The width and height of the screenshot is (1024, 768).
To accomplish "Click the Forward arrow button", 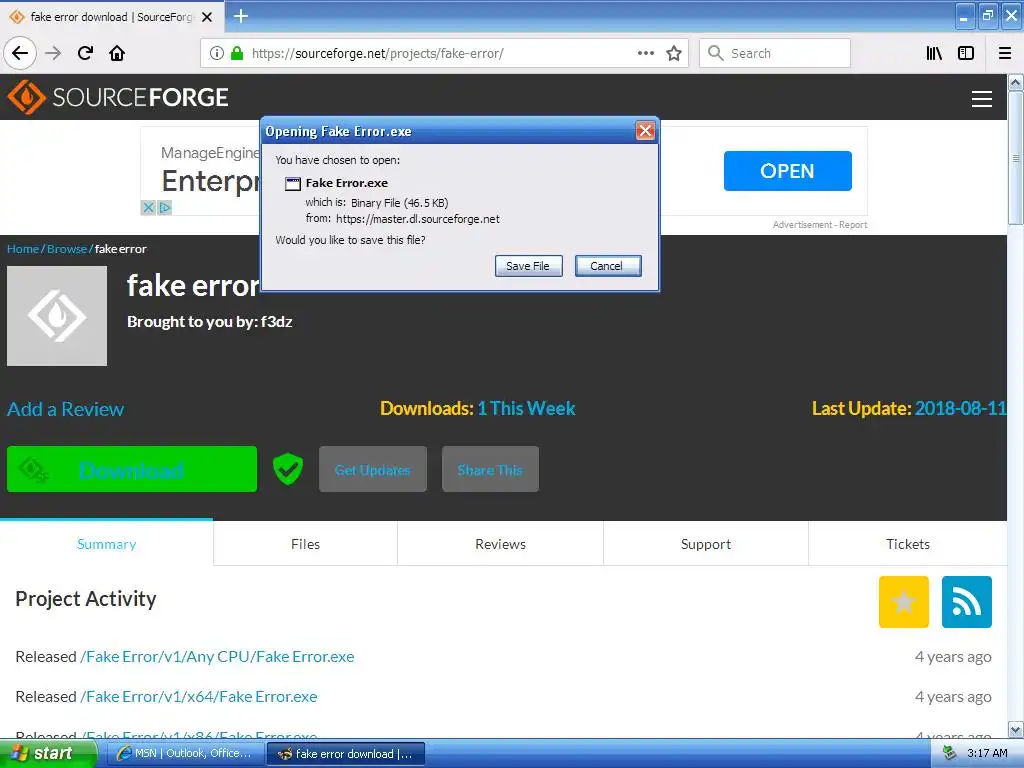I will (53, 53).
